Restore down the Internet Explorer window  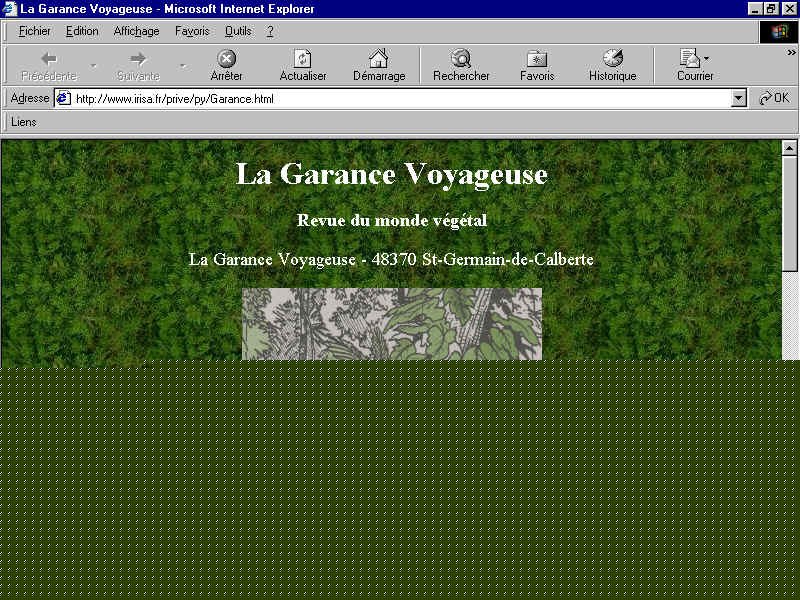(771, 9)
